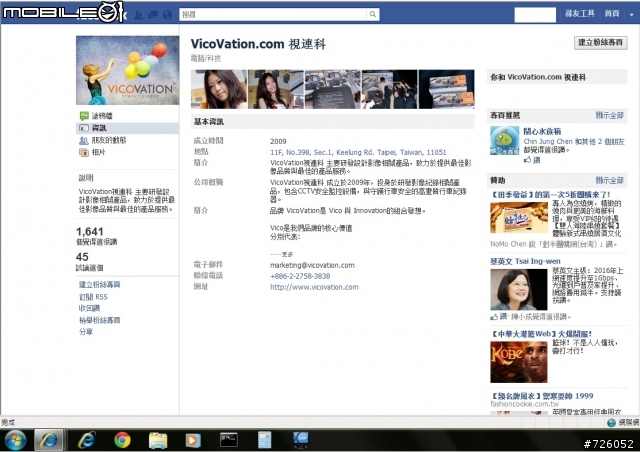Open the remote desktop taskbar icon
640x452 pixels.
[x=300, y=439]
